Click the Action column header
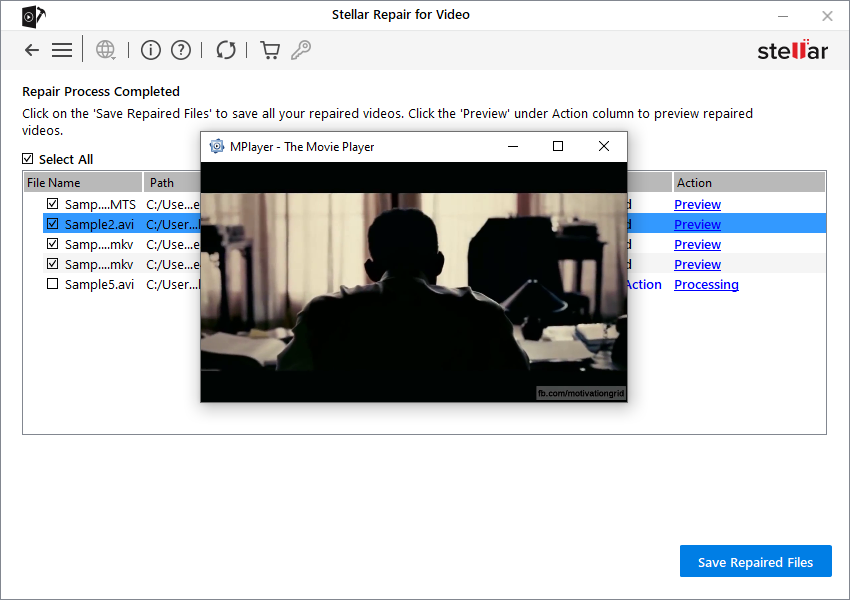 click(749, 183)
